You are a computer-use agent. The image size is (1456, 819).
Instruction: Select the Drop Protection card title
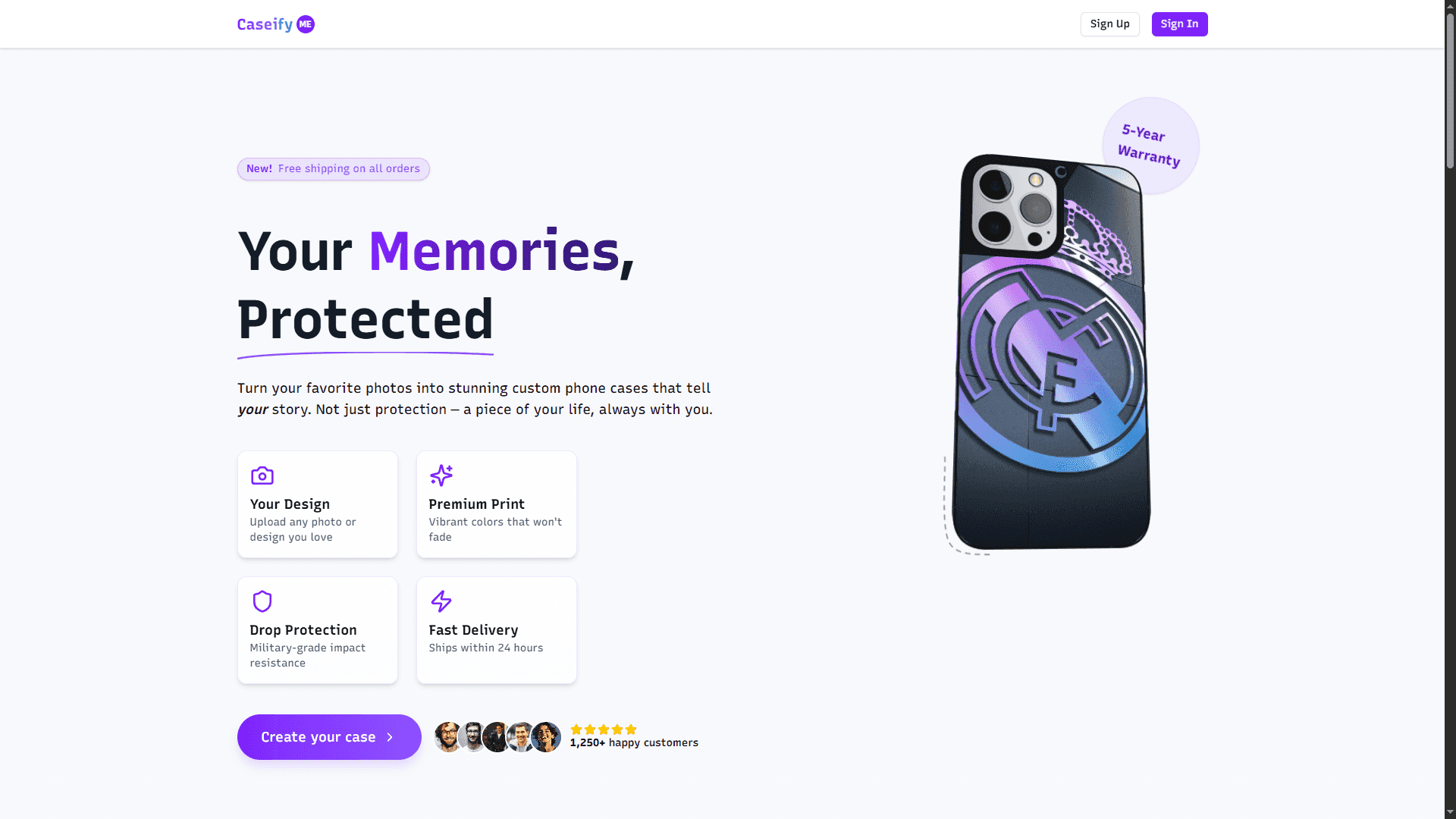[303, 630]
